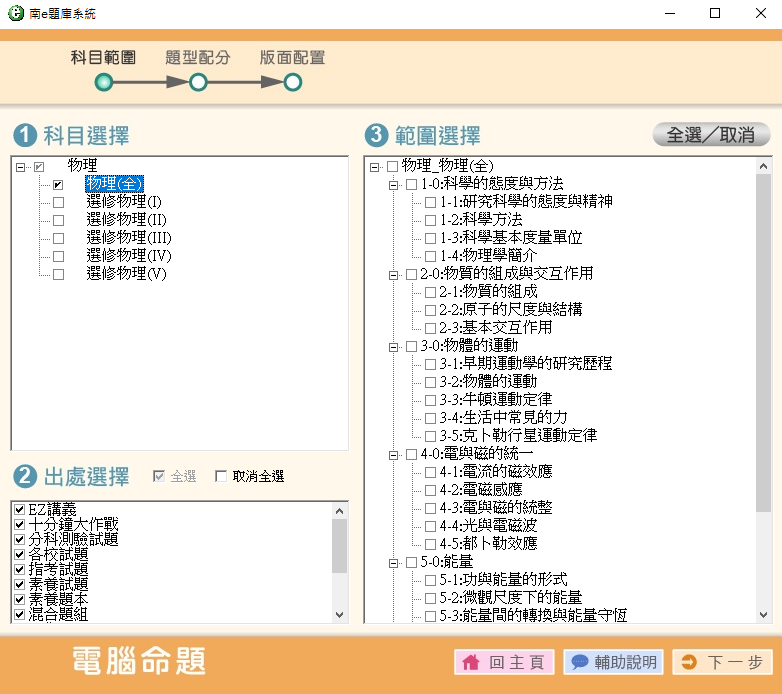Check 1-4:物理學簡介 checkbox
The height and width of the screenshot is (694, 782).
pos(430,256)
